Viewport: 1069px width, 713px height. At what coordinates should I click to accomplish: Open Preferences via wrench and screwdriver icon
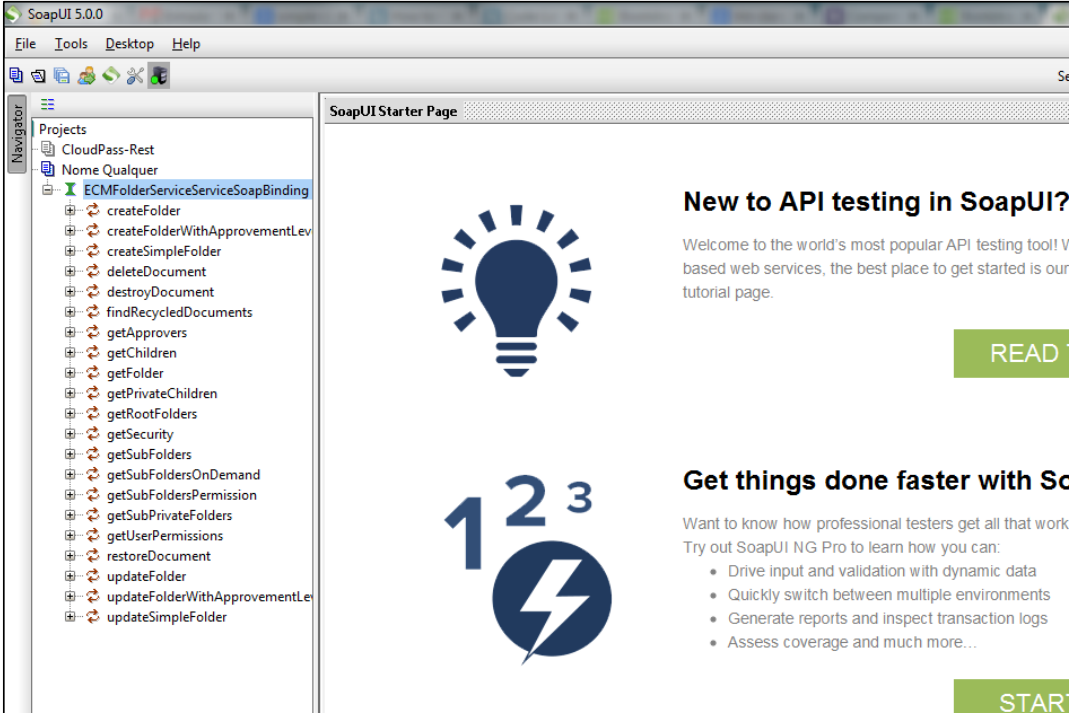(135, 76)
